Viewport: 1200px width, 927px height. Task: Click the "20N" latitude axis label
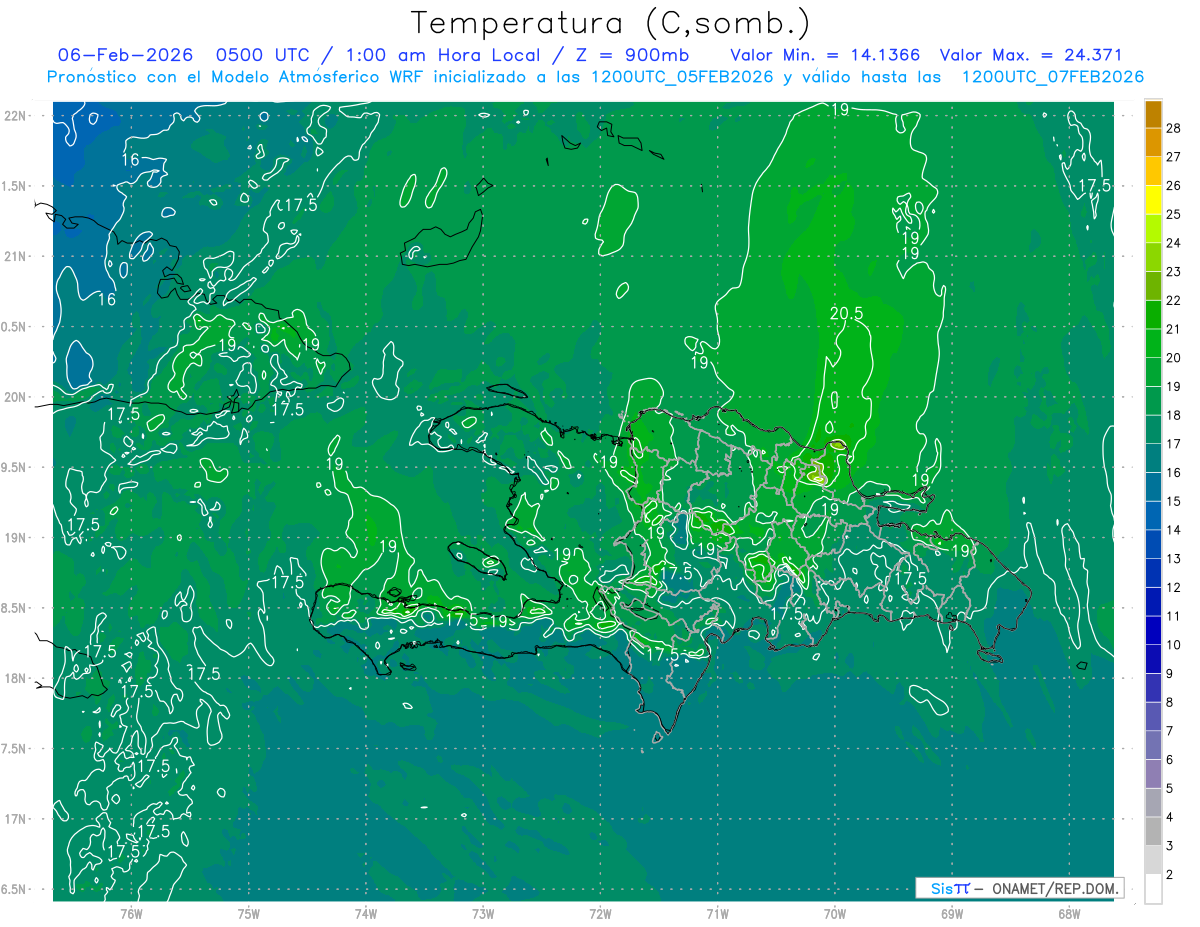coord(17,397)
